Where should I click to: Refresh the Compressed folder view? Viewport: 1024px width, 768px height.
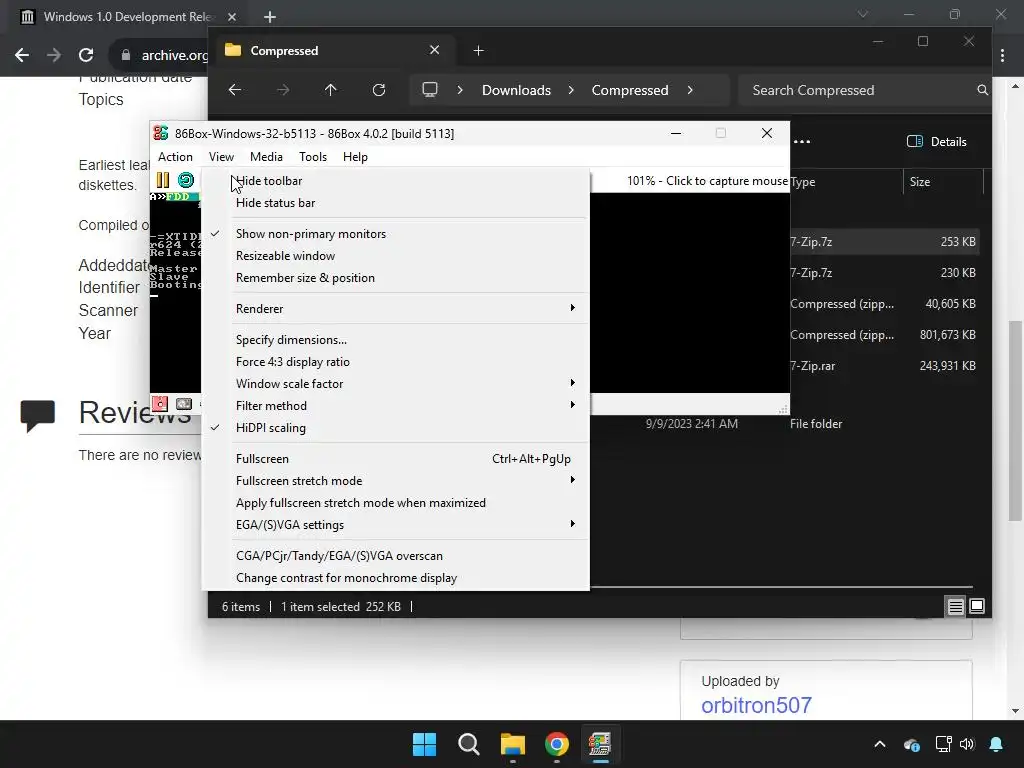(379, 90)
